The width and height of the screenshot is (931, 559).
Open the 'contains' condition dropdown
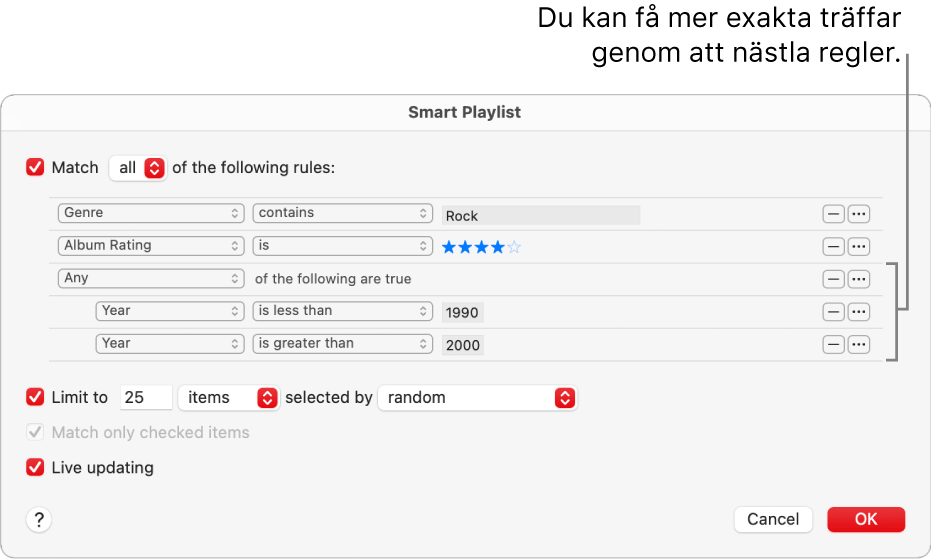pos(342,213)
